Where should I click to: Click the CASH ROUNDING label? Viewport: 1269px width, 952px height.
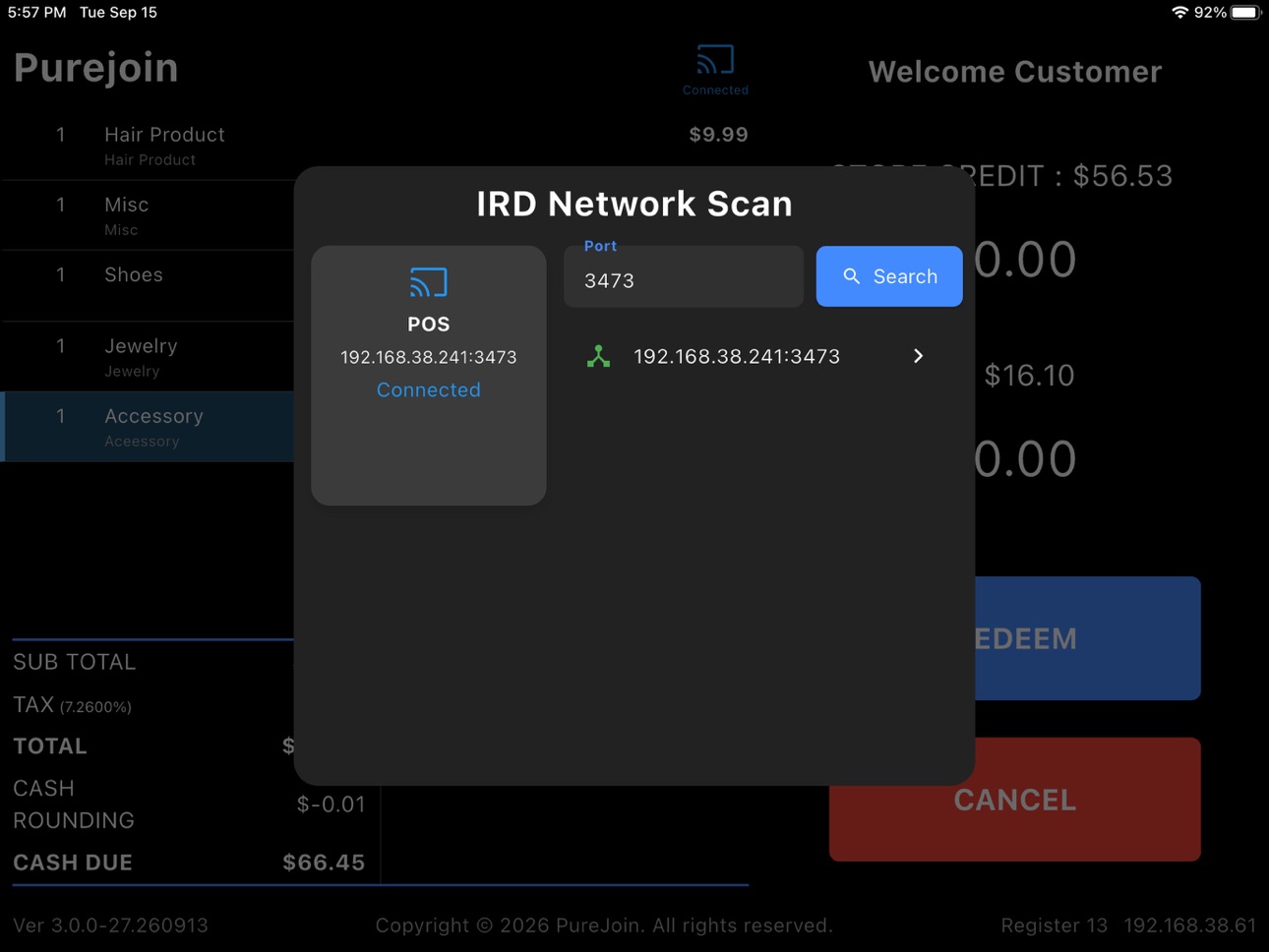coord(74,804)
